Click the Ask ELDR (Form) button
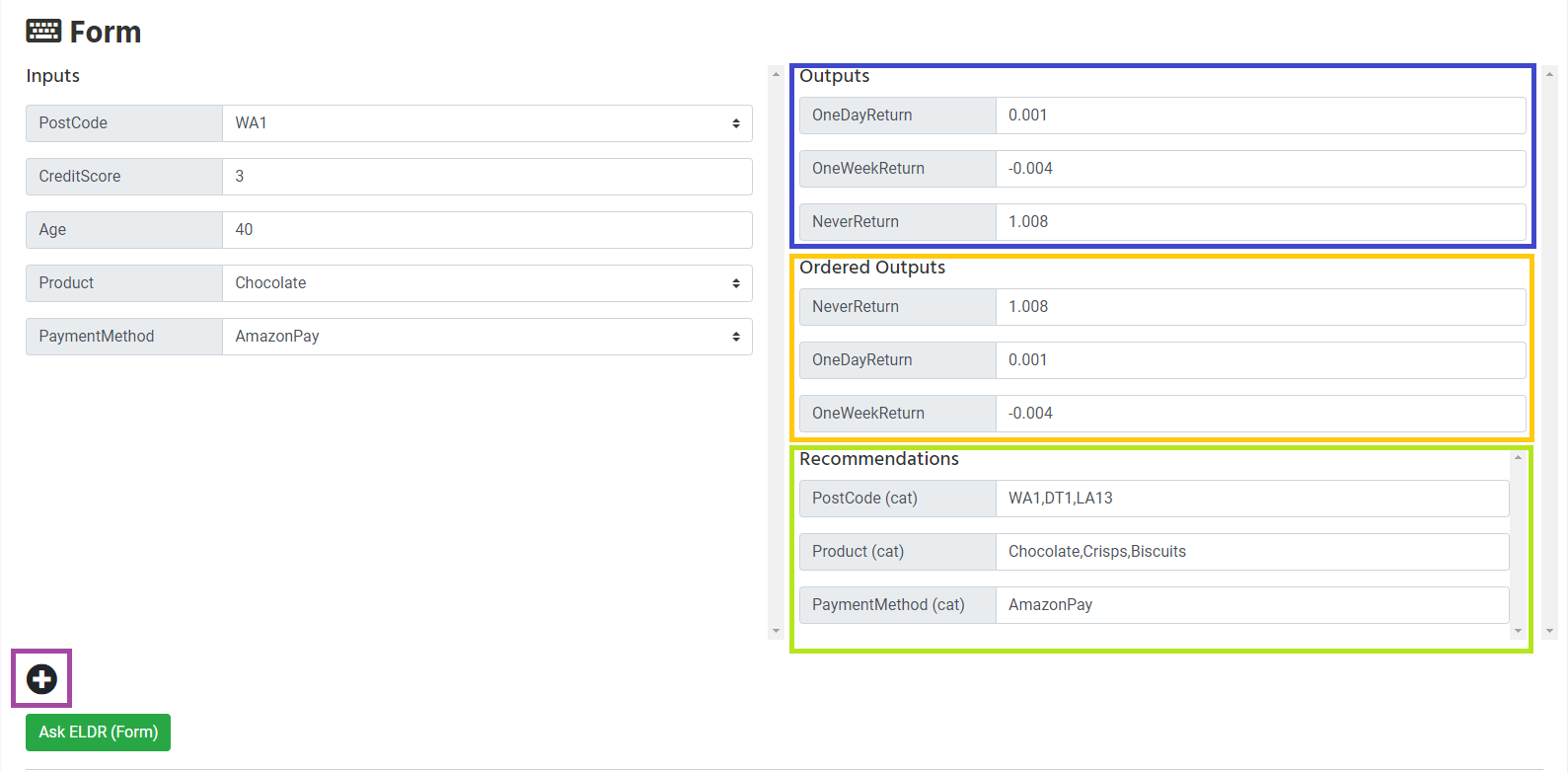The height and width of the screenshot is (773, 1568). (98, 733)
